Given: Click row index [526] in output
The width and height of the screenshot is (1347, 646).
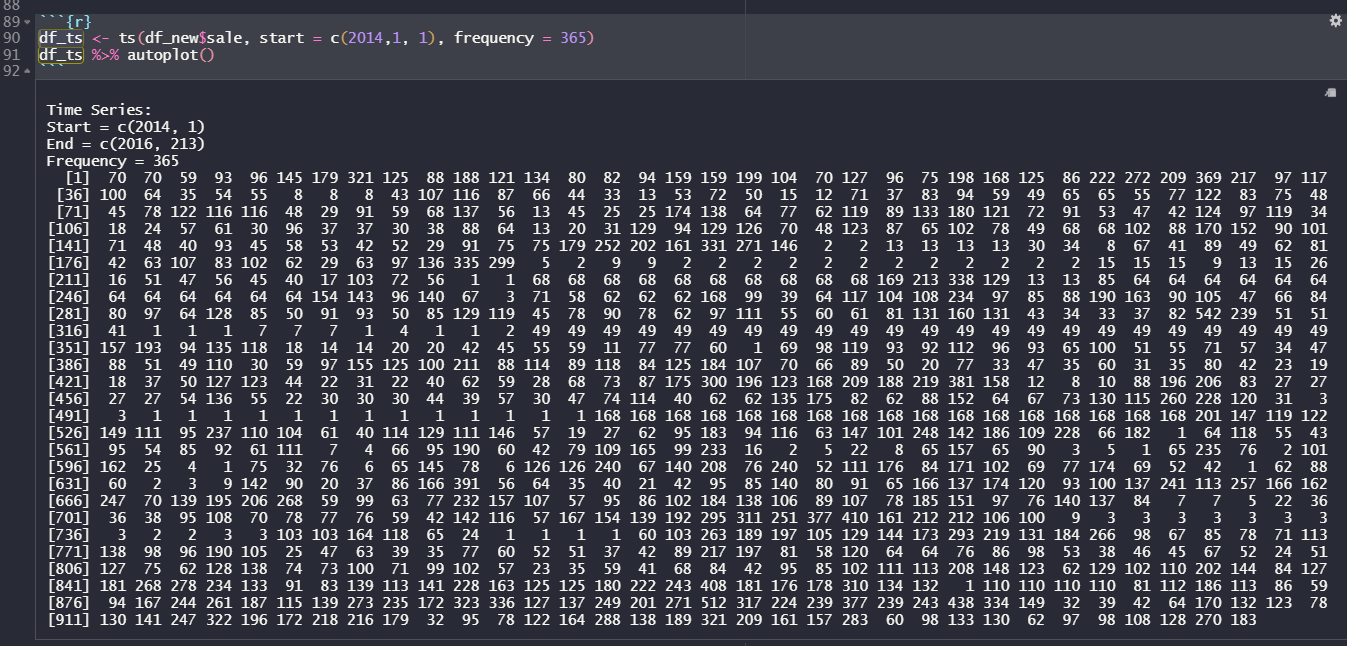Looking at the screenshot, I should point(68,432).
